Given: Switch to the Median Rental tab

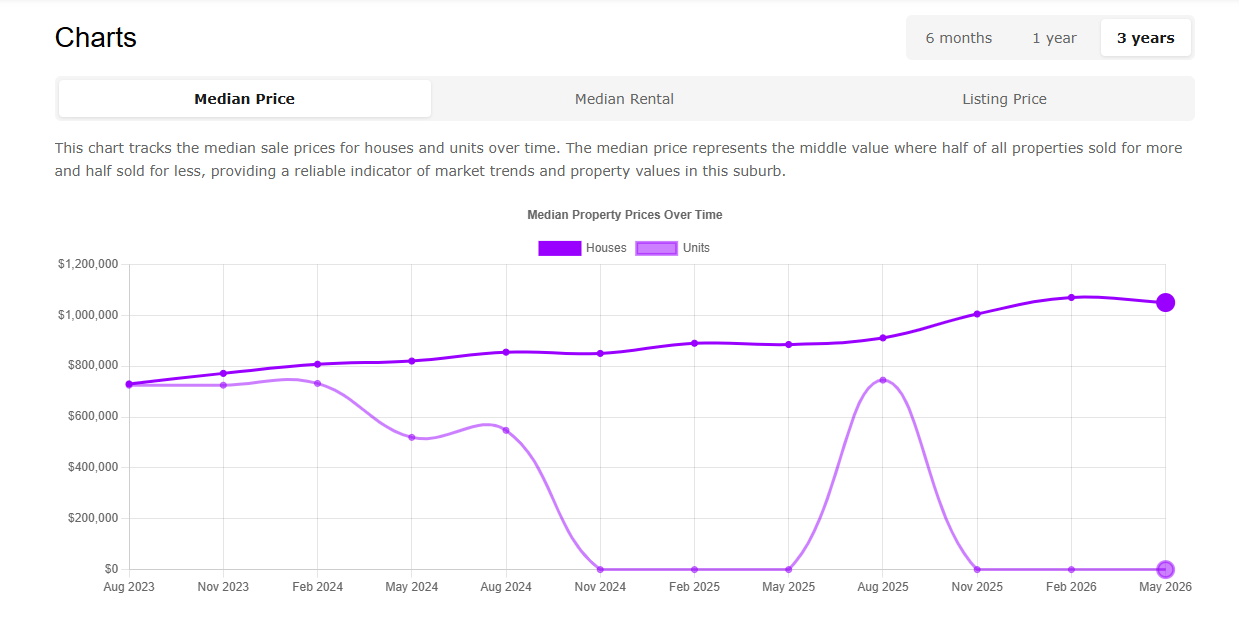Looking at the screenshot, I should point(624,99).
